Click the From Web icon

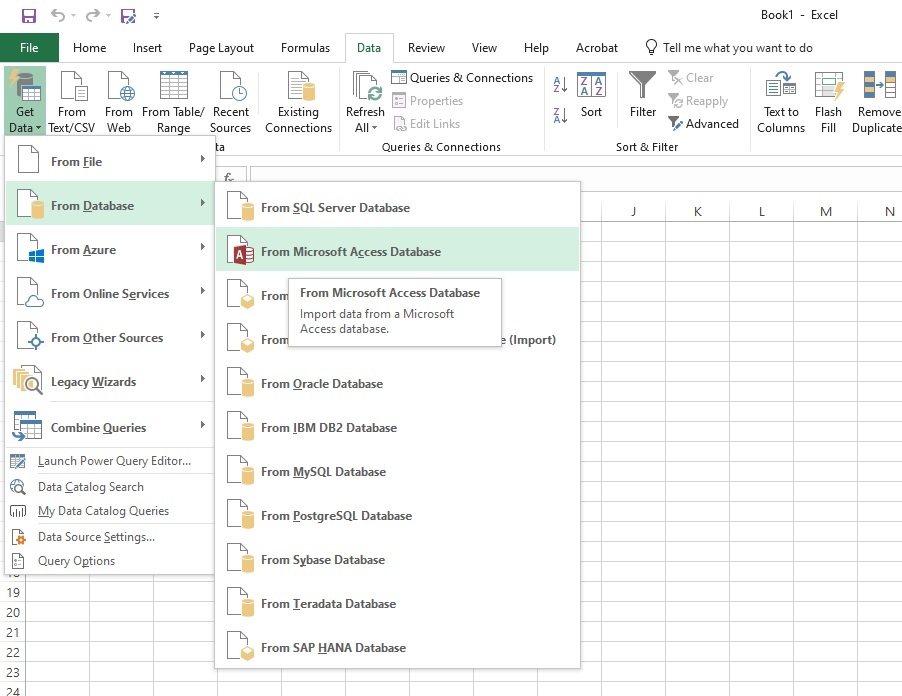click(x=119, y=102)
